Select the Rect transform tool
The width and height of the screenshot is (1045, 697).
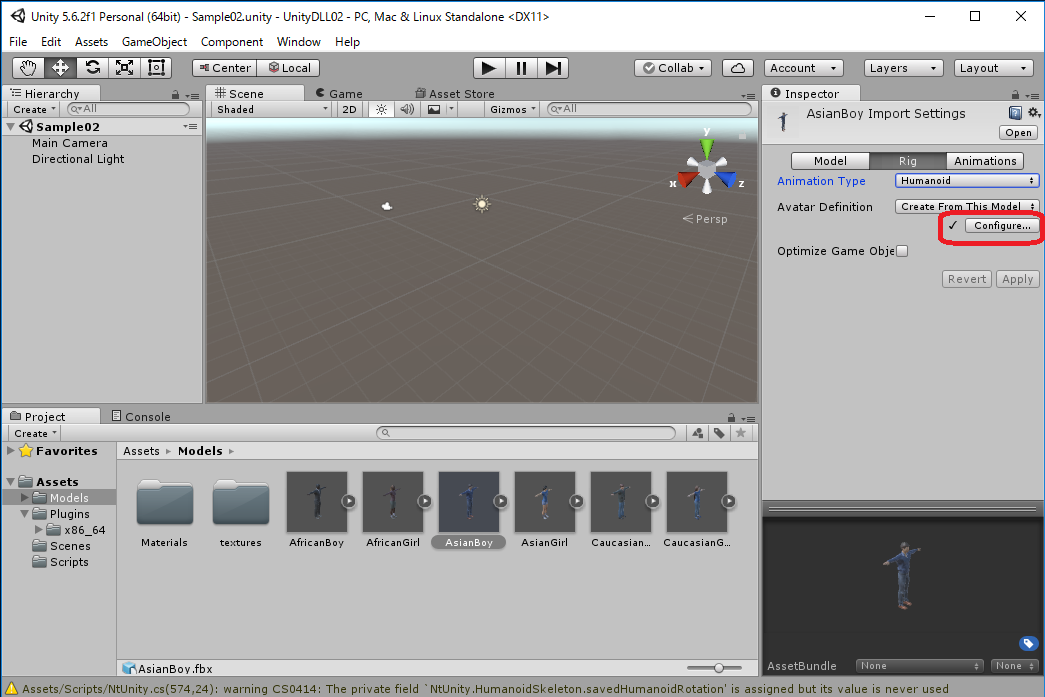(156, 68)
